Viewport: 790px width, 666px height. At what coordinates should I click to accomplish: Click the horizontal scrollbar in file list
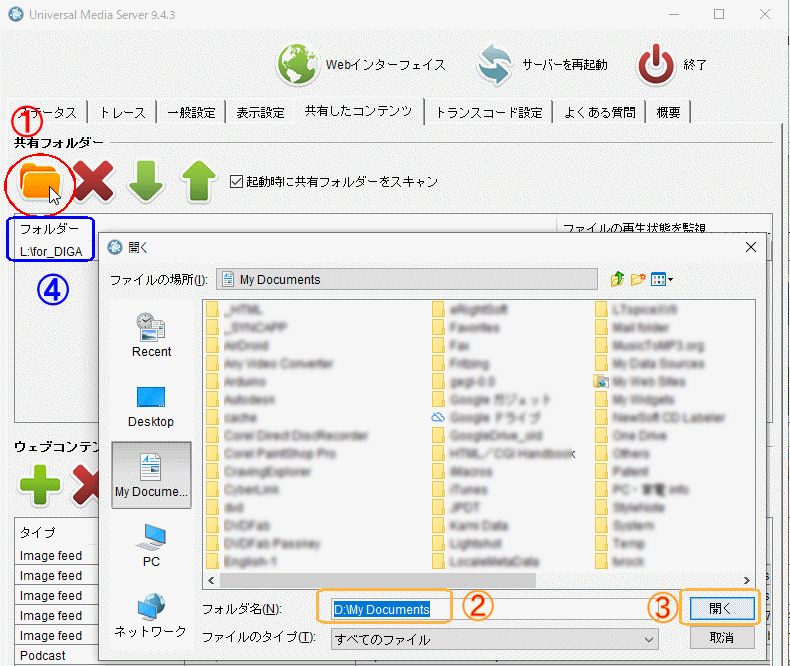(x=400, y=580)
